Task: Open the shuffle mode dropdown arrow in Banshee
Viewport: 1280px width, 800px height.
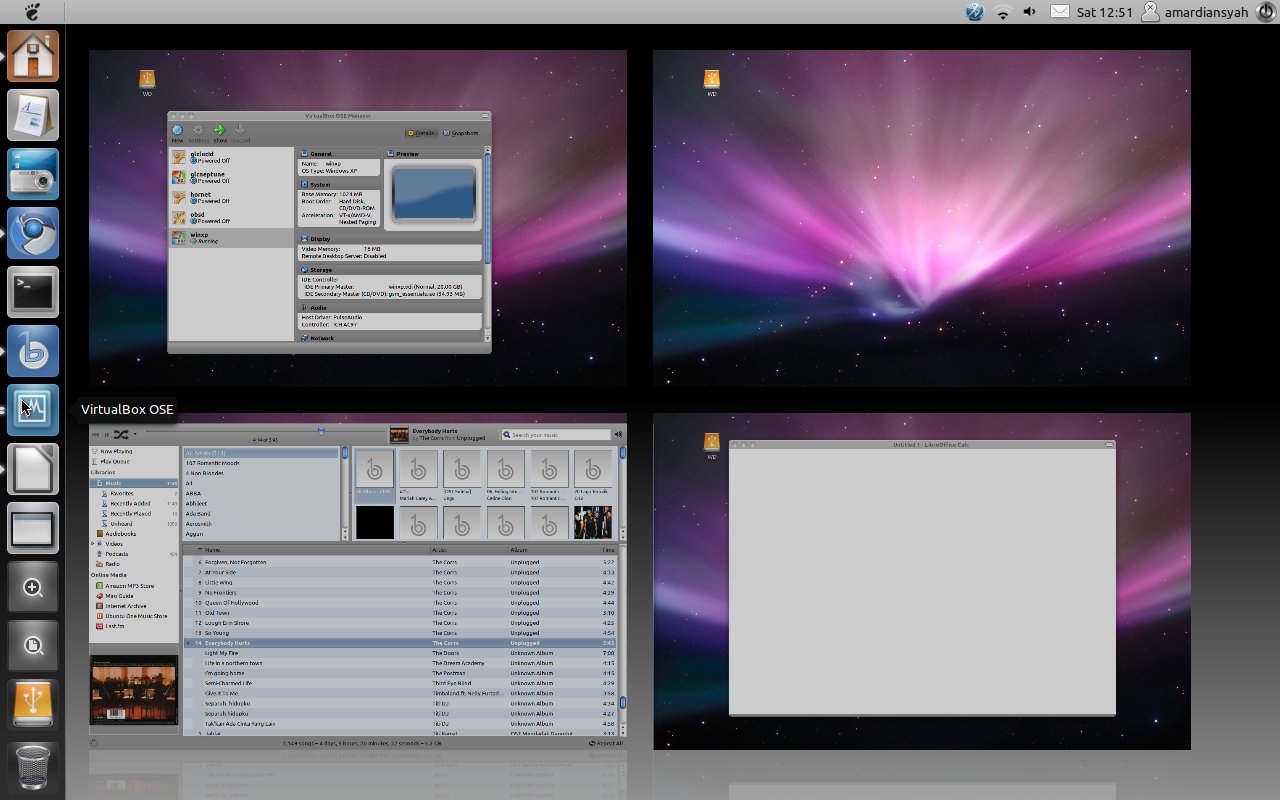Action: (x=135, y=434)
